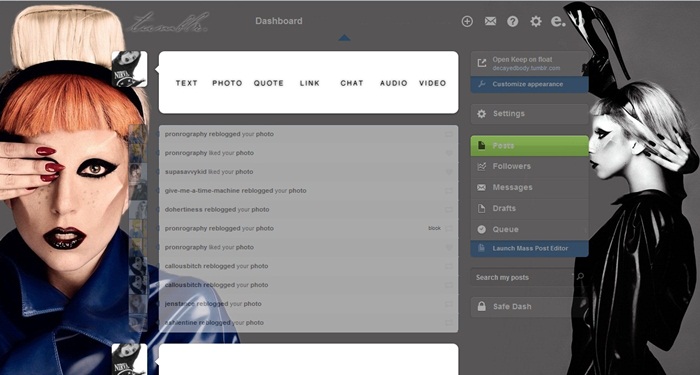
Task: Click supasavvykid's avatar thumbnail
Action: tap(138, 172)
